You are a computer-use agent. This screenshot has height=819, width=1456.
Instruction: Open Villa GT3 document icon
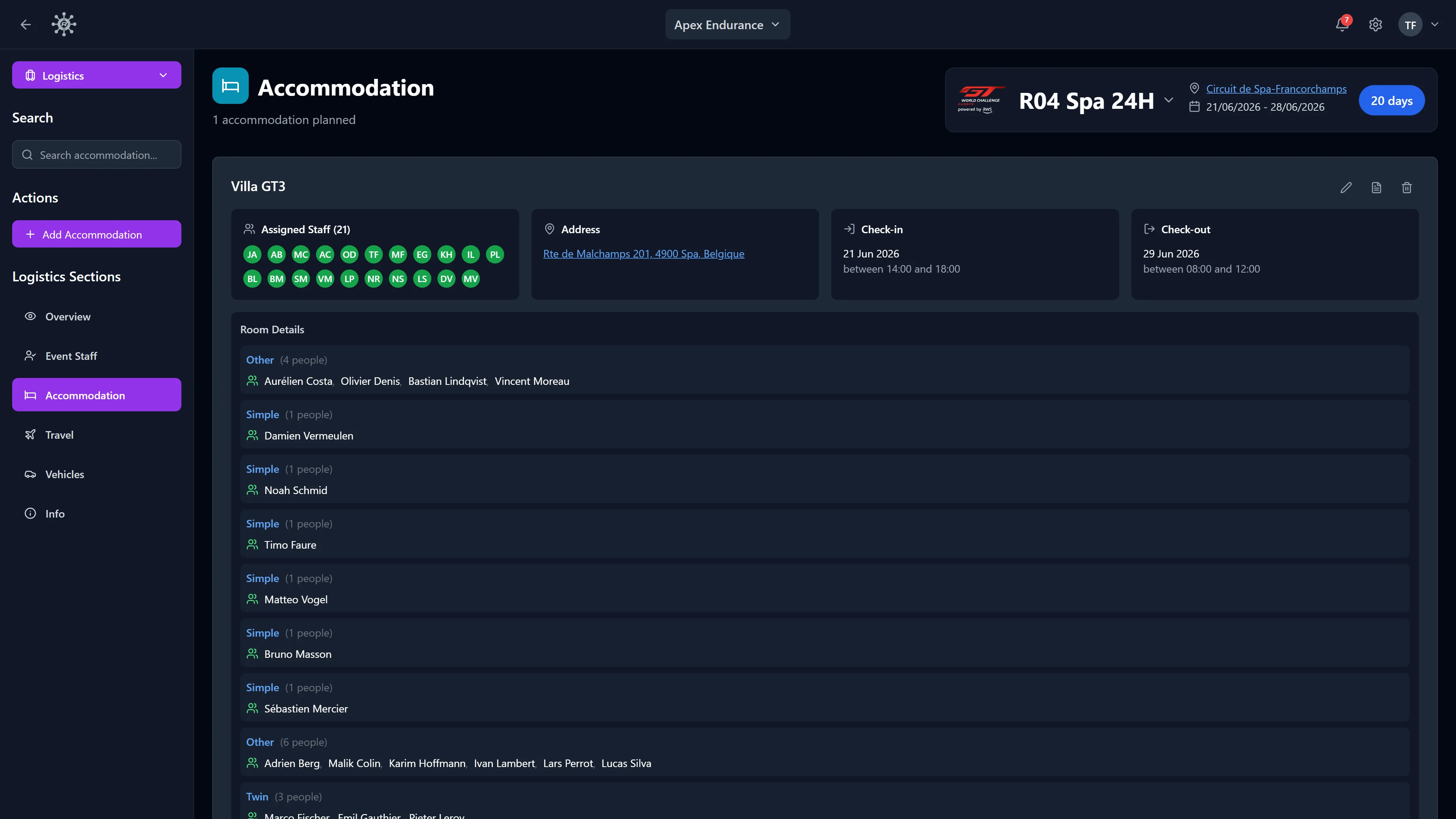(x=1376, y=187)
